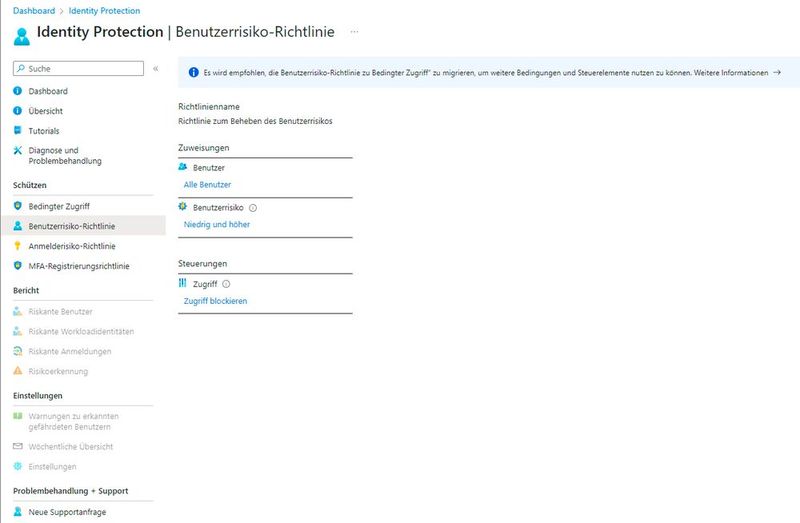Click the Benutzerrisiko-Richtlinie person icon in sidebar
This screenshot has height=523, width=800.
click(x=17, y=226)
